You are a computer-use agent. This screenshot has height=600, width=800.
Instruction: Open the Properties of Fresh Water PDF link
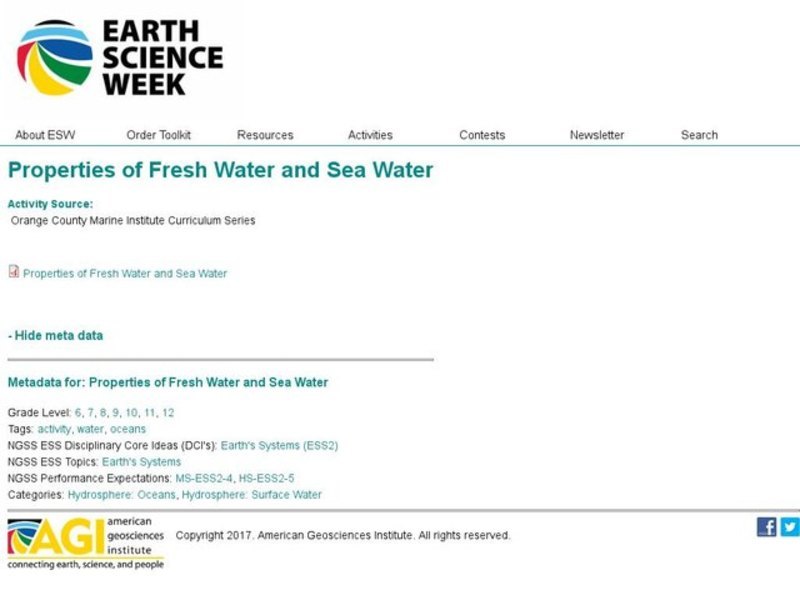124,273
